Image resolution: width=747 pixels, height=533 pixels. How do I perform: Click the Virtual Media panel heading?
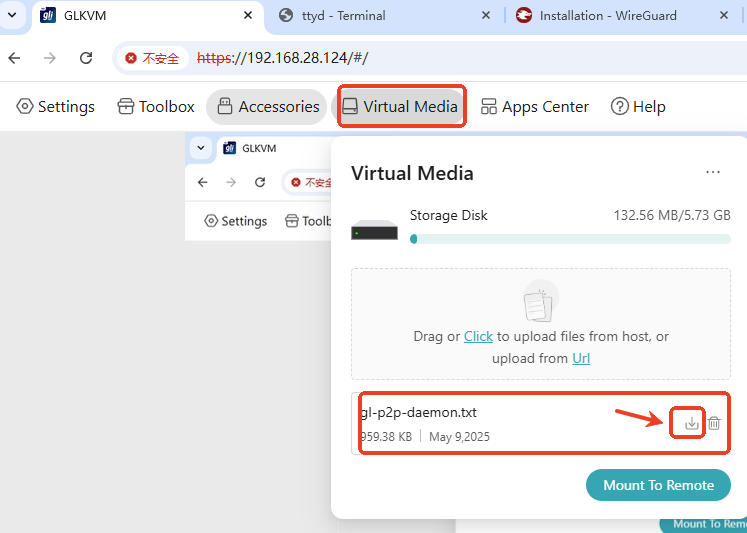pyautogui.click(x=412, y=173)
